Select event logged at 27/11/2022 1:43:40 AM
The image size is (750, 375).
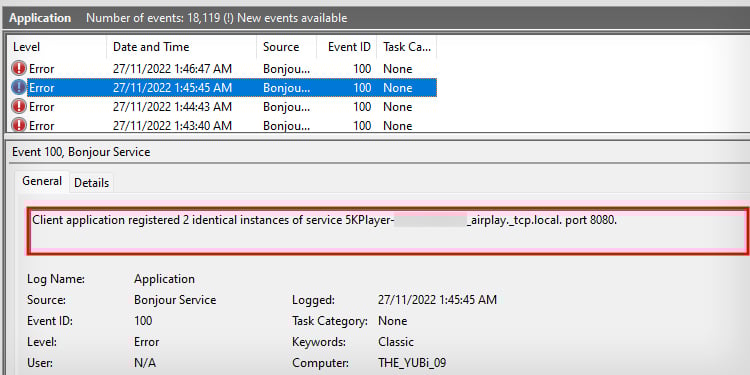pos(223,125)
